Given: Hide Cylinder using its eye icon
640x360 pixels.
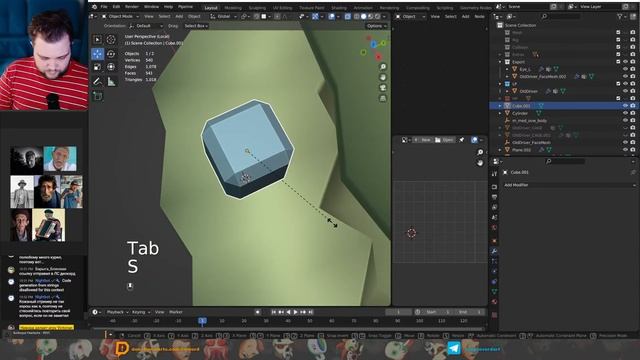Looking at the screenshot, I should pos(625,113).
